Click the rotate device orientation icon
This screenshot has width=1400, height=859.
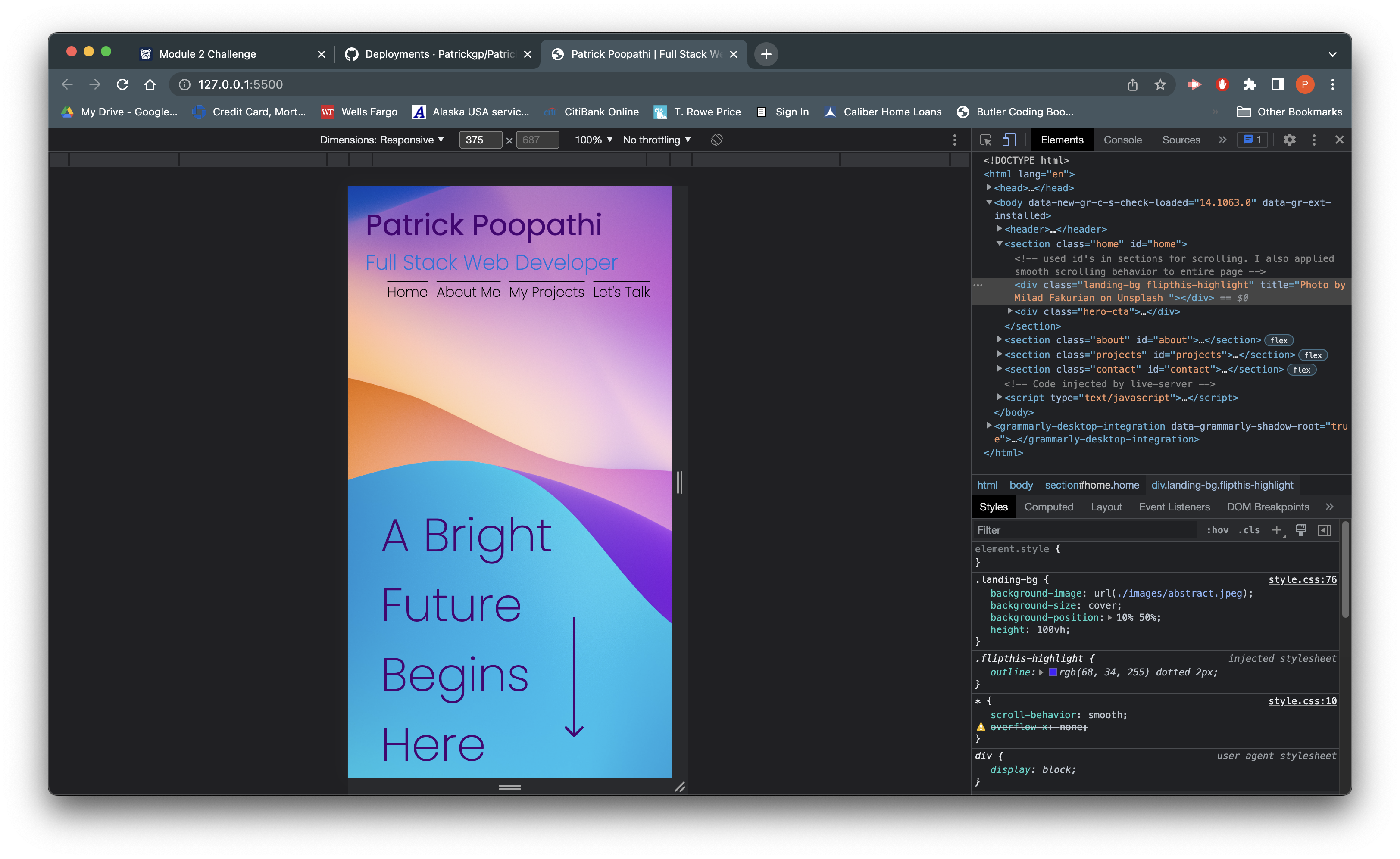tap(716, 140)
